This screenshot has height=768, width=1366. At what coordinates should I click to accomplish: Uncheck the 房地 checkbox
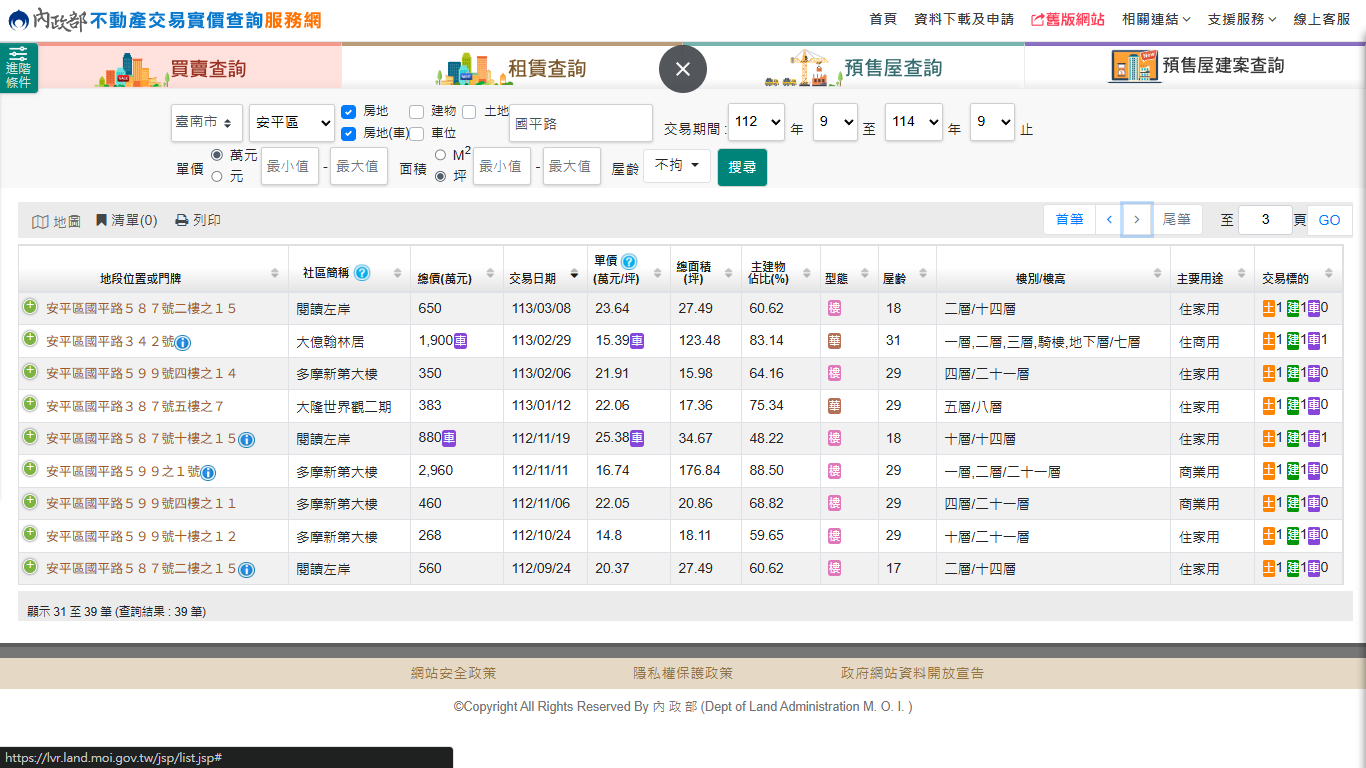coord(348,112)
